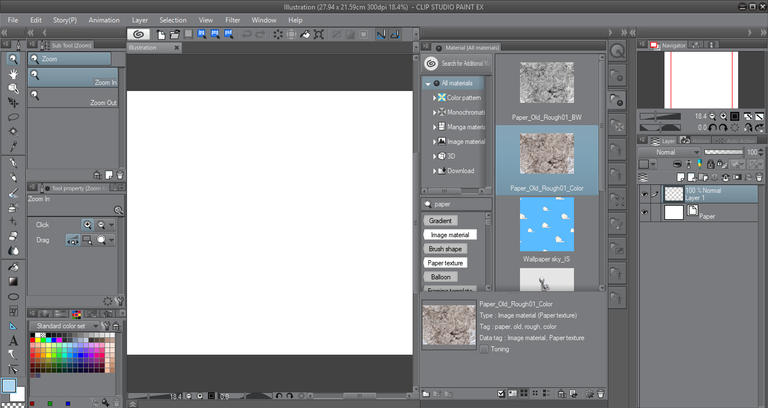Open the Normal blending mode dropdown
Viewport: 768px width, 408px height.
click(669, 152)
